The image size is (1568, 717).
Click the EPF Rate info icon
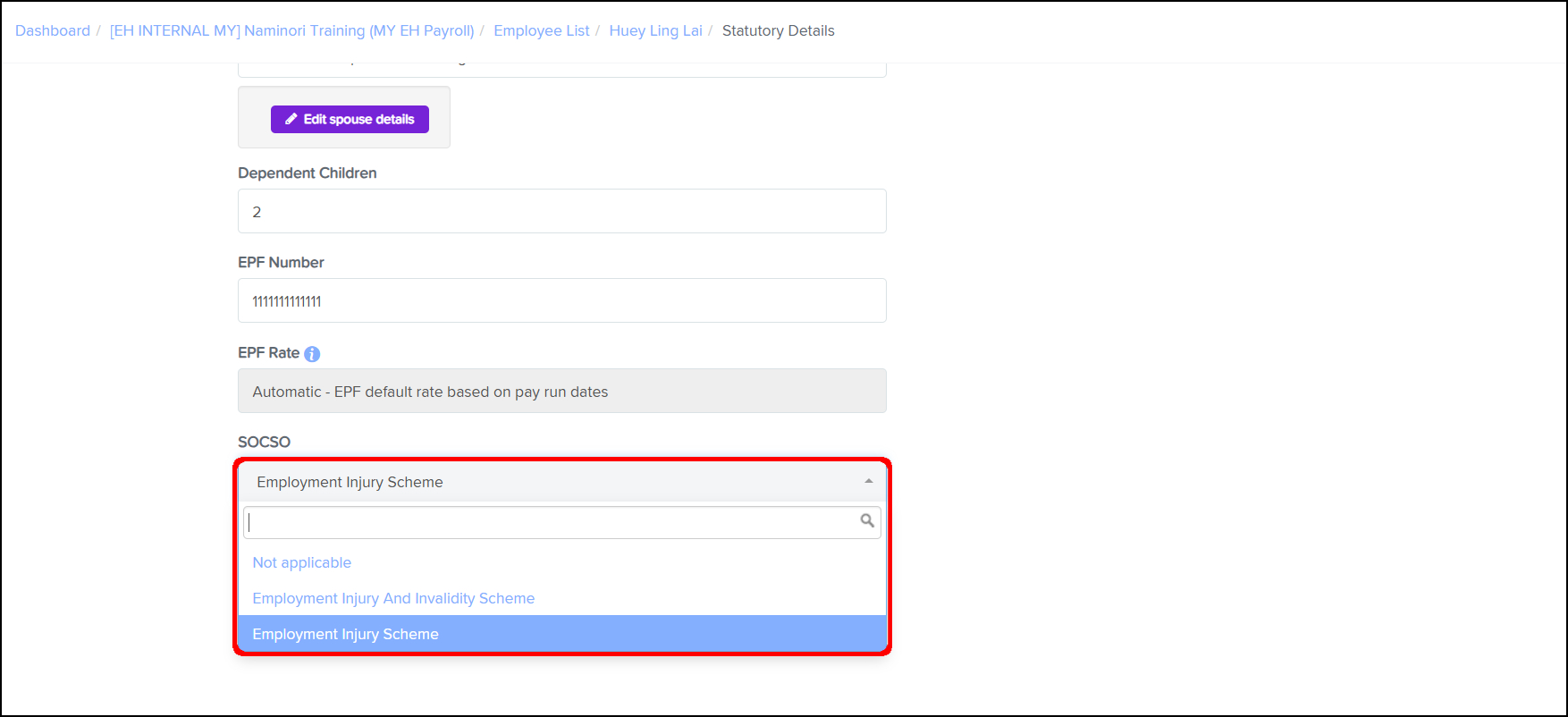pyautogui.click(x=312, y=354)
